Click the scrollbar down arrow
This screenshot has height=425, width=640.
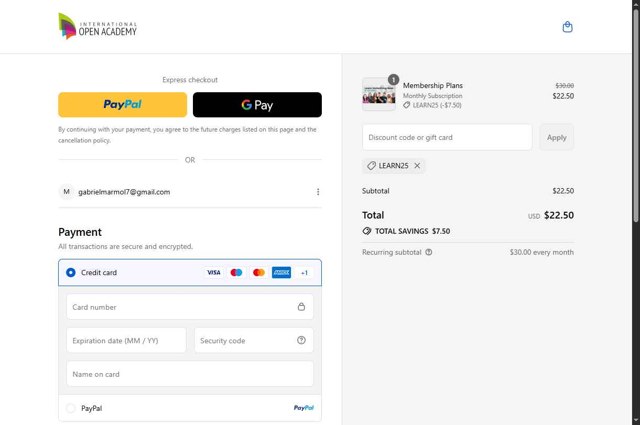coord(636,421)
